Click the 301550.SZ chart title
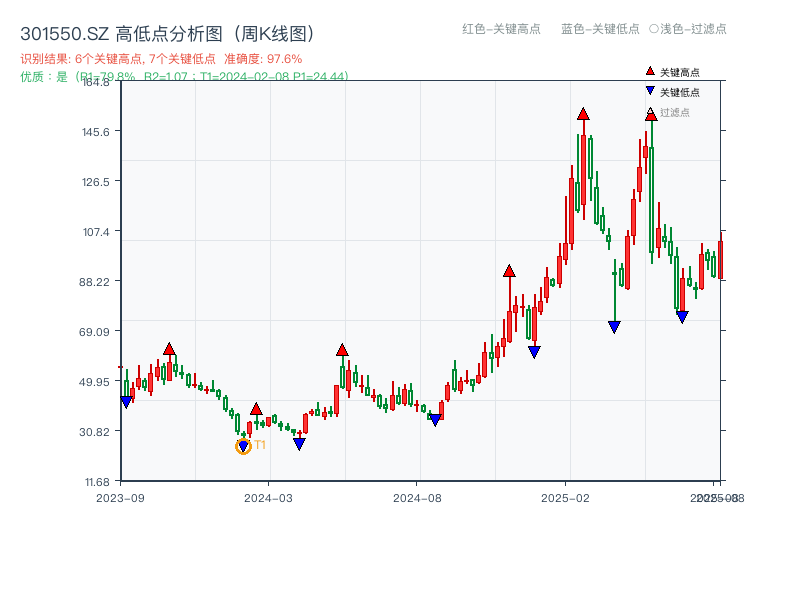 [166, 31]
